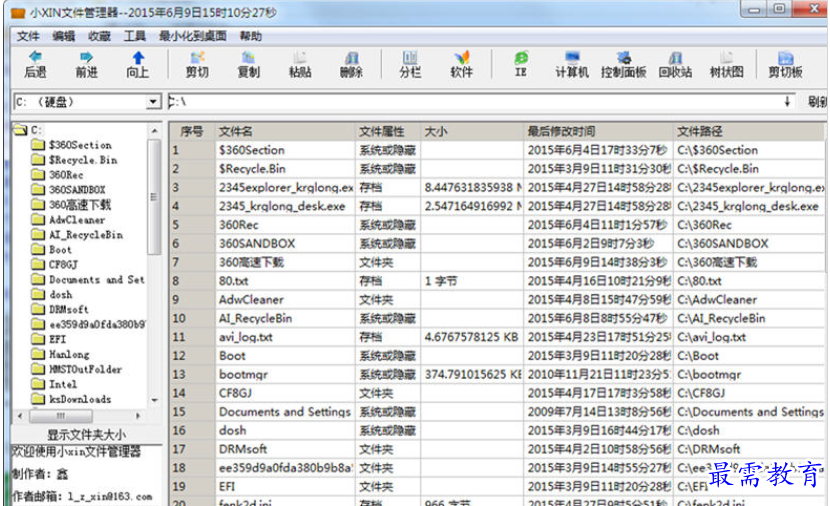Open the 文件 menu
The width and height of the screenshot is (830, 506).
28,36
